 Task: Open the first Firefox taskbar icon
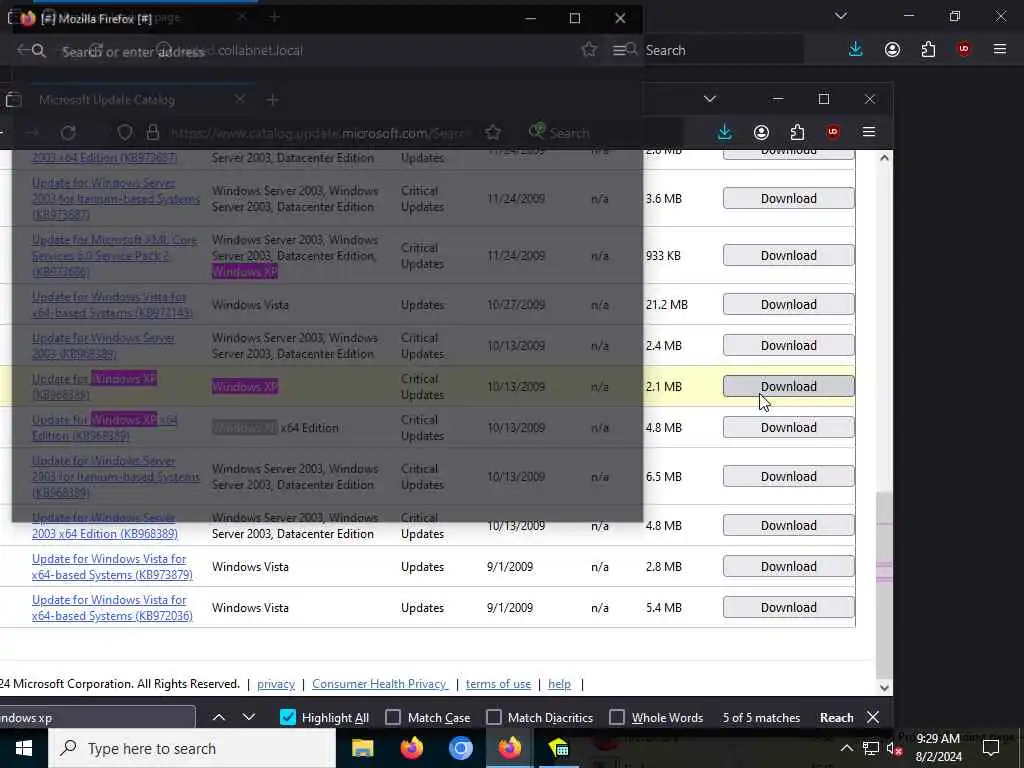point(411,748)
